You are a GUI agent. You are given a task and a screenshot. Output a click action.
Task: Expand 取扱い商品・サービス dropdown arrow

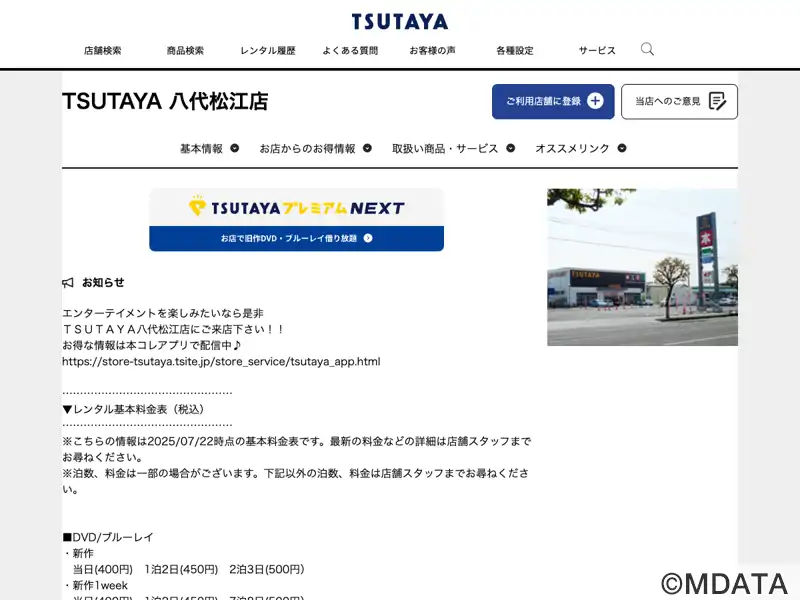(510, 148)
